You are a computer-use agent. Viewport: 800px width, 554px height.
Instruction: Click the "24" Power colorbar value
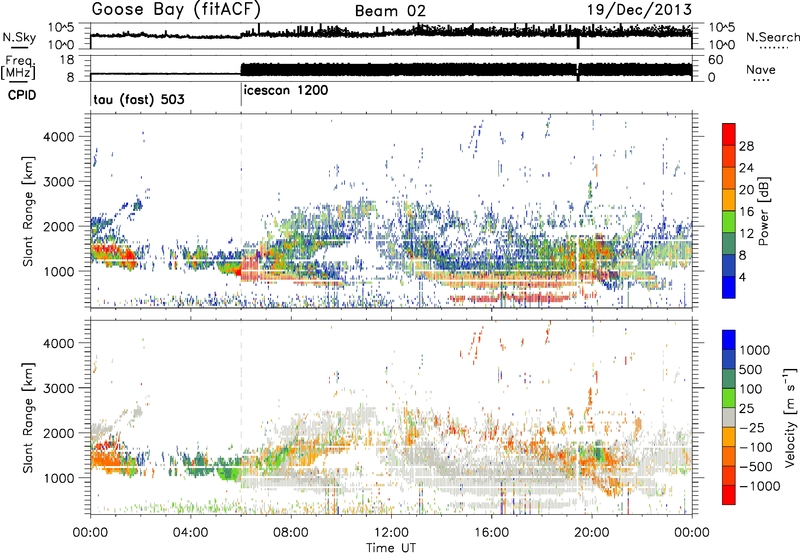tap(746, 168)
